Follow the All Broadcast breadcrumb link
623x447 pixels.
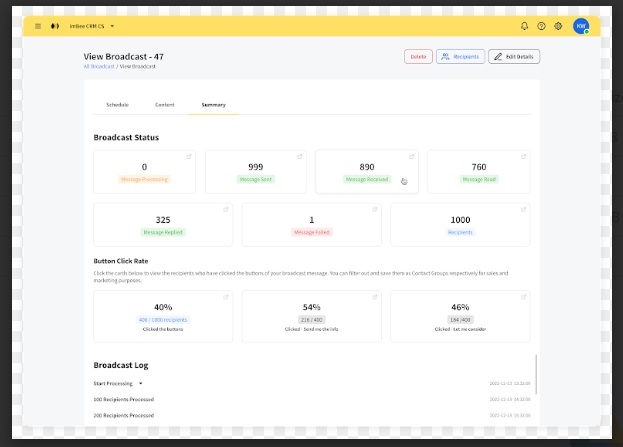(x=99, y=66)
